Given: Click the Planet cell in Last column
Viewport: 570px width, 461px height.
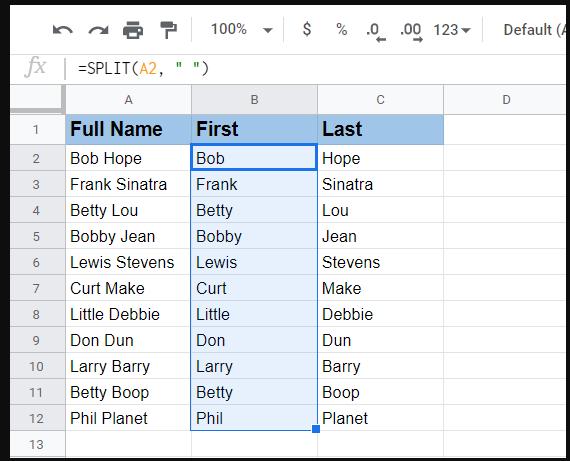Looking at the screenshot, I should (x=380, y=418).
